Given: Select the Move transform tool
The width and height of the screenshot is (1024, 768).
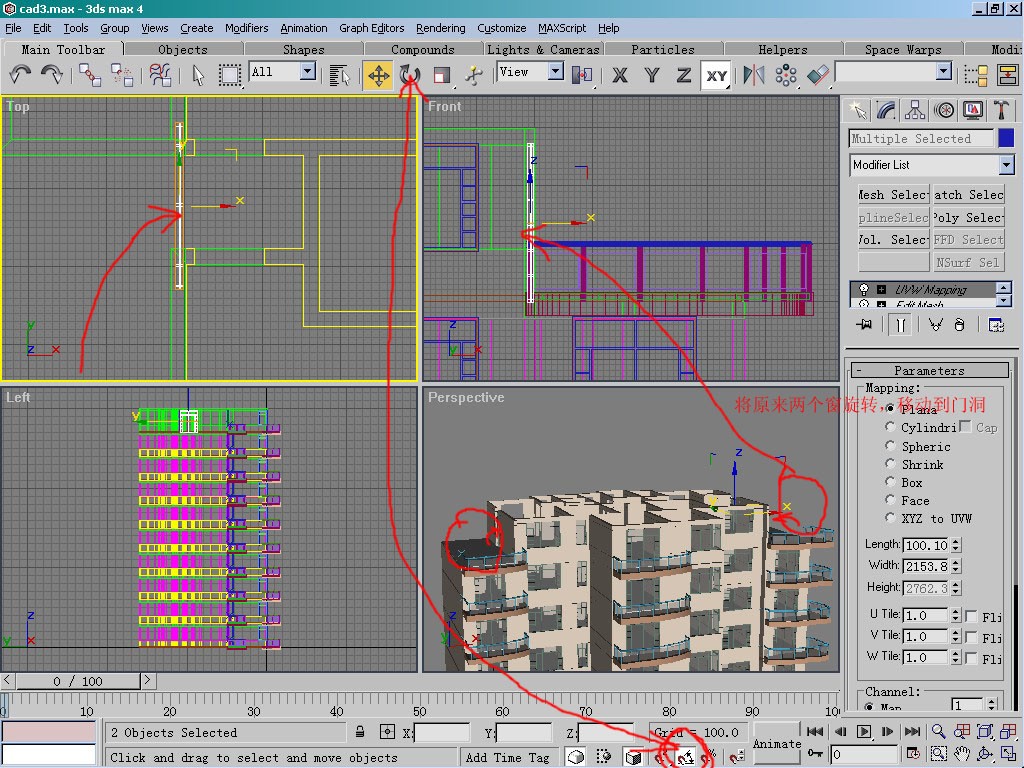Looking at the screenshot, I should pos(378,75).
